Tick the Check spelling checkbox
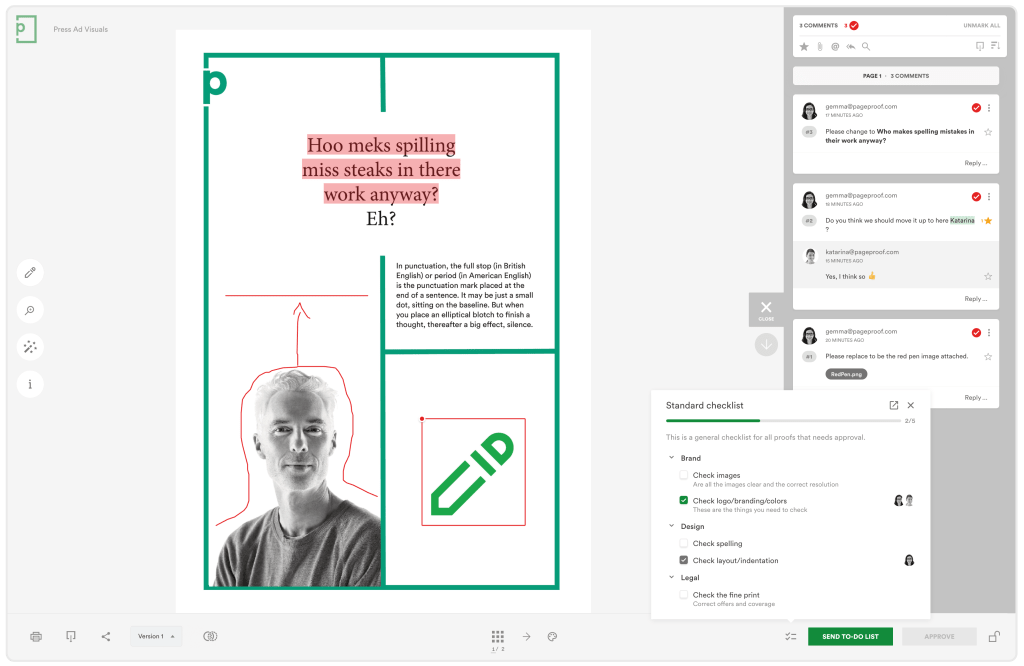This screenshot has width=1024, height=666. coord(684,544)
